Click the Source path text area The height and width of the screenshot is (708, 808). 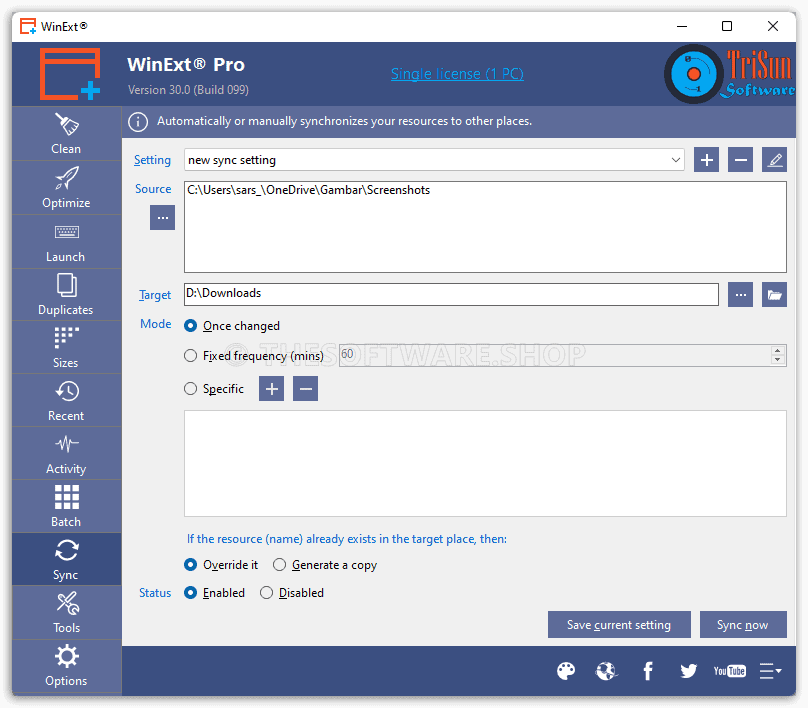(x=485, y=227)
